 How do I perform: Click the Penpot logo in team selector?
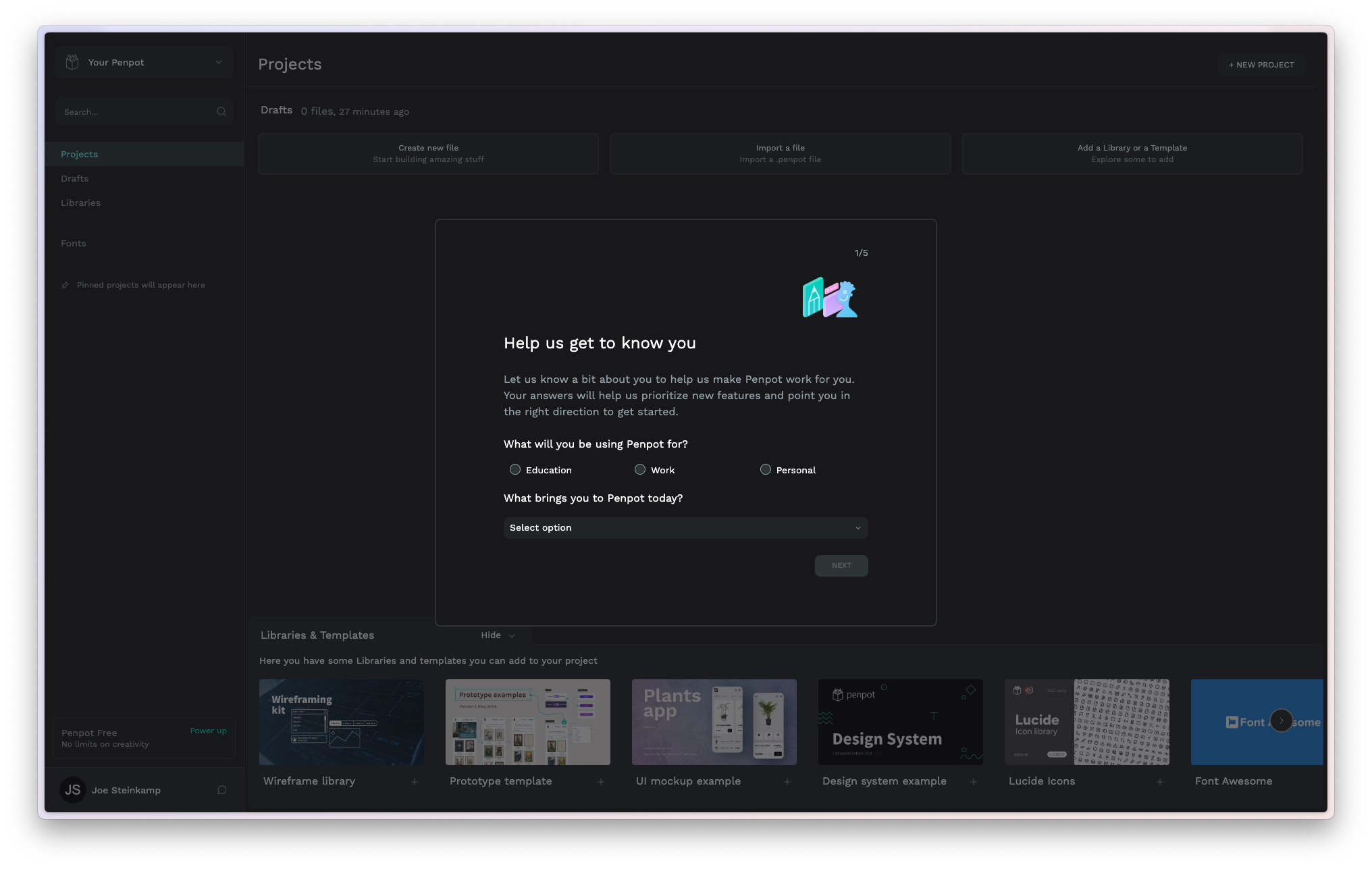[72, 62]
